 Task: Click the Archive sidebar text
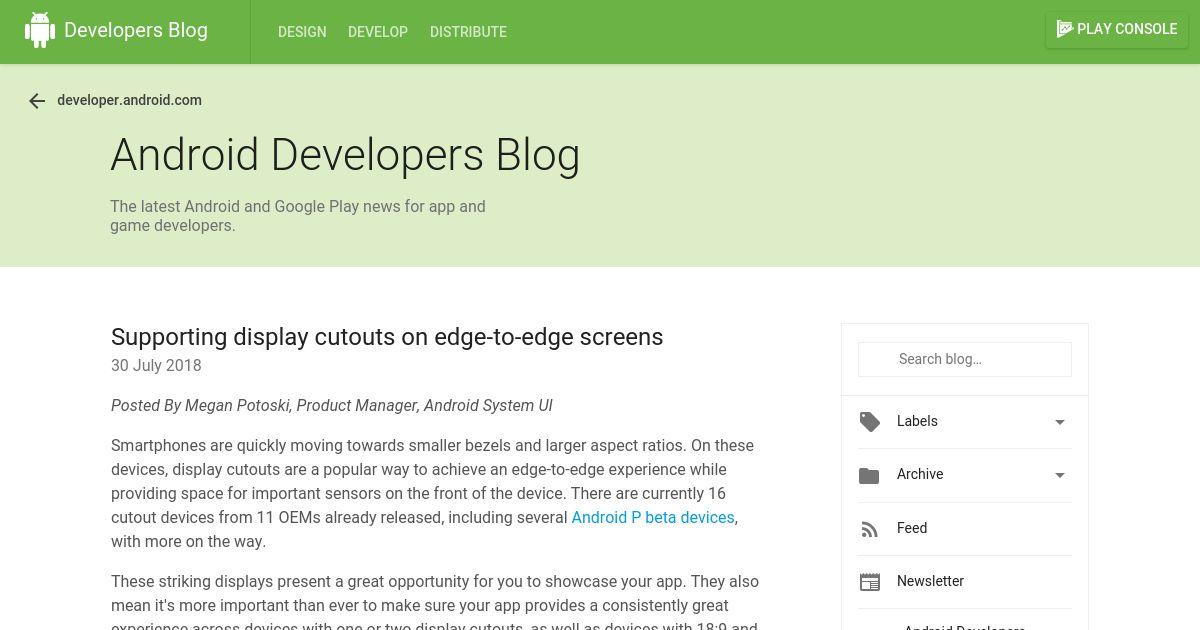[x=920, y=474]
